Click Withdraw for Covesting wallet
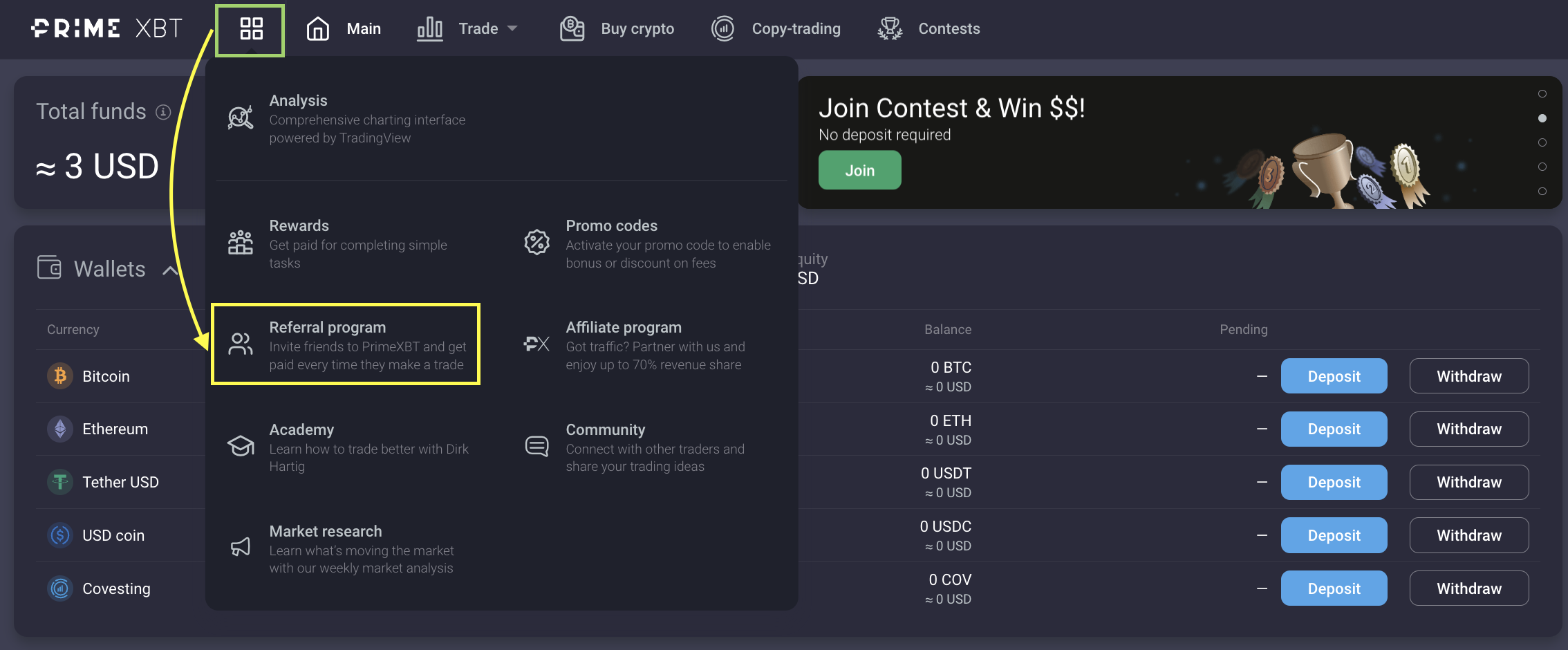Viewport: 1568px width, 650px height. click(x=1468, y=588)
